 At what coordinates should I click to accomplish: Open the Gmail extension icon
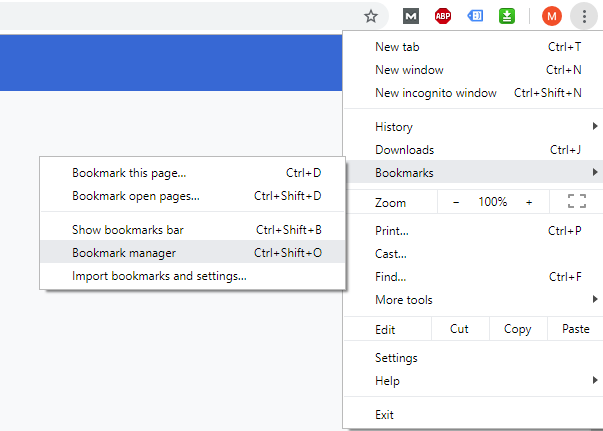411,16
